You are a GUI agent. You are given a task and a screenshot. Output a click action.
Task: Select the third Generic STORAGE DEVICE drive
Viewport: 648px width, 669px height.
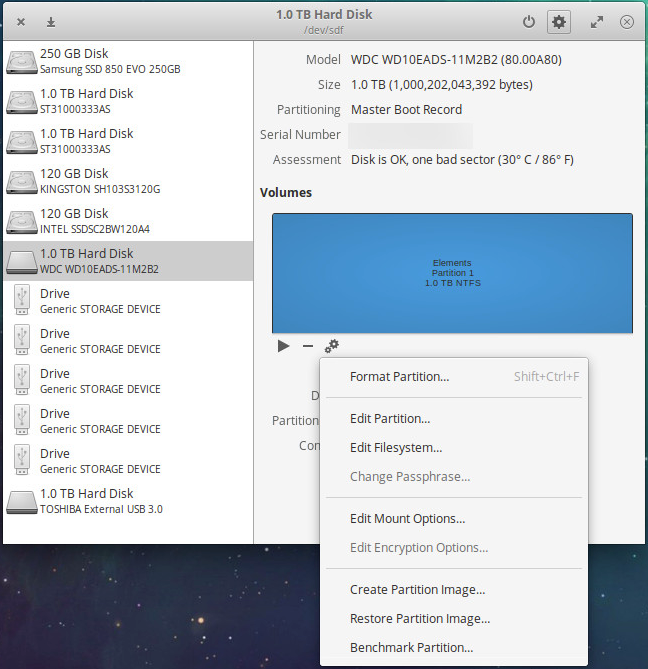pos(128,381)
